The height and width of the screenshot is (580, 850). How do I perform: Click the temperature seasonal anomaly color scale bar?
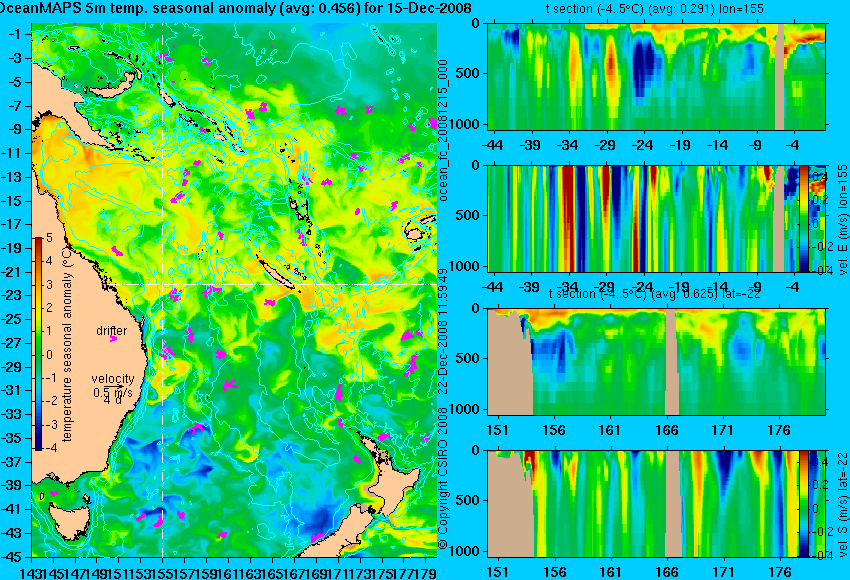pos(38,344)
